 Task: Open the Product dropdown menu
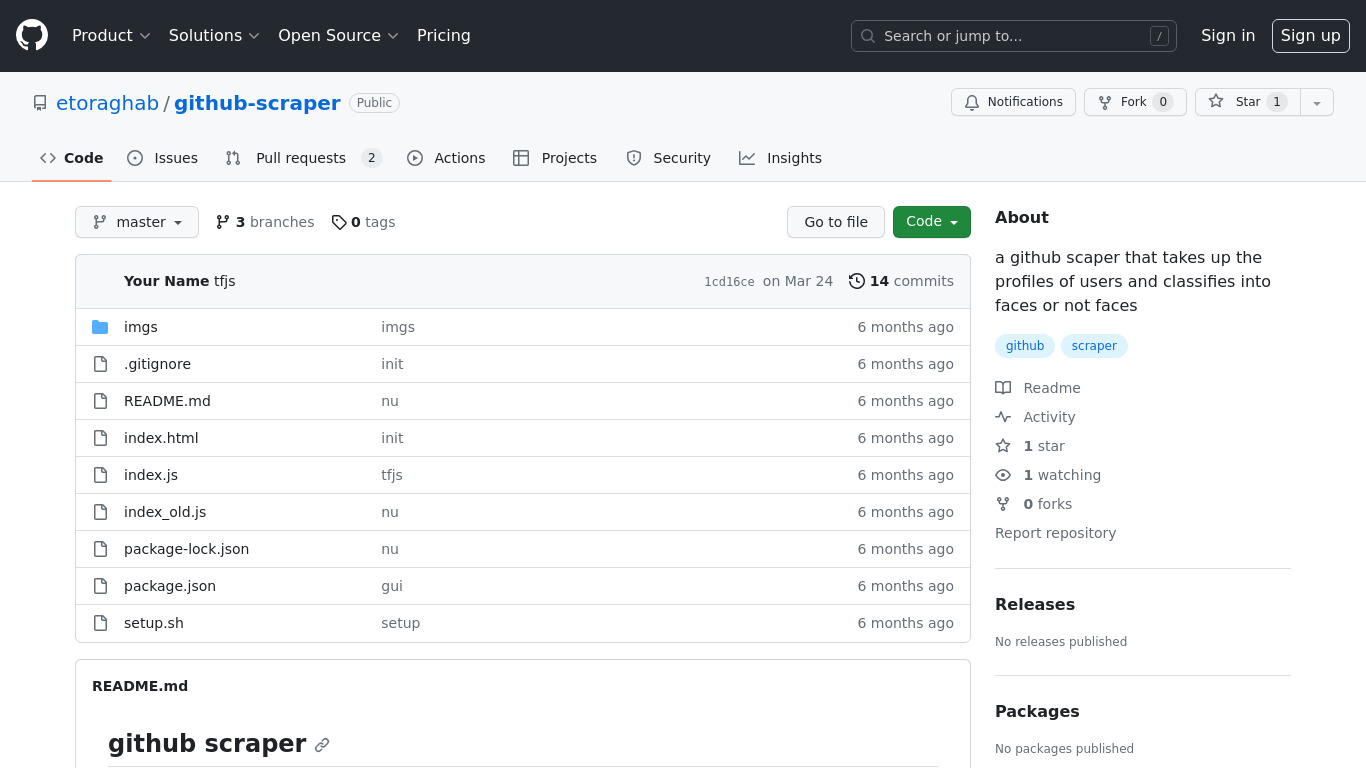tap(111, 35)
